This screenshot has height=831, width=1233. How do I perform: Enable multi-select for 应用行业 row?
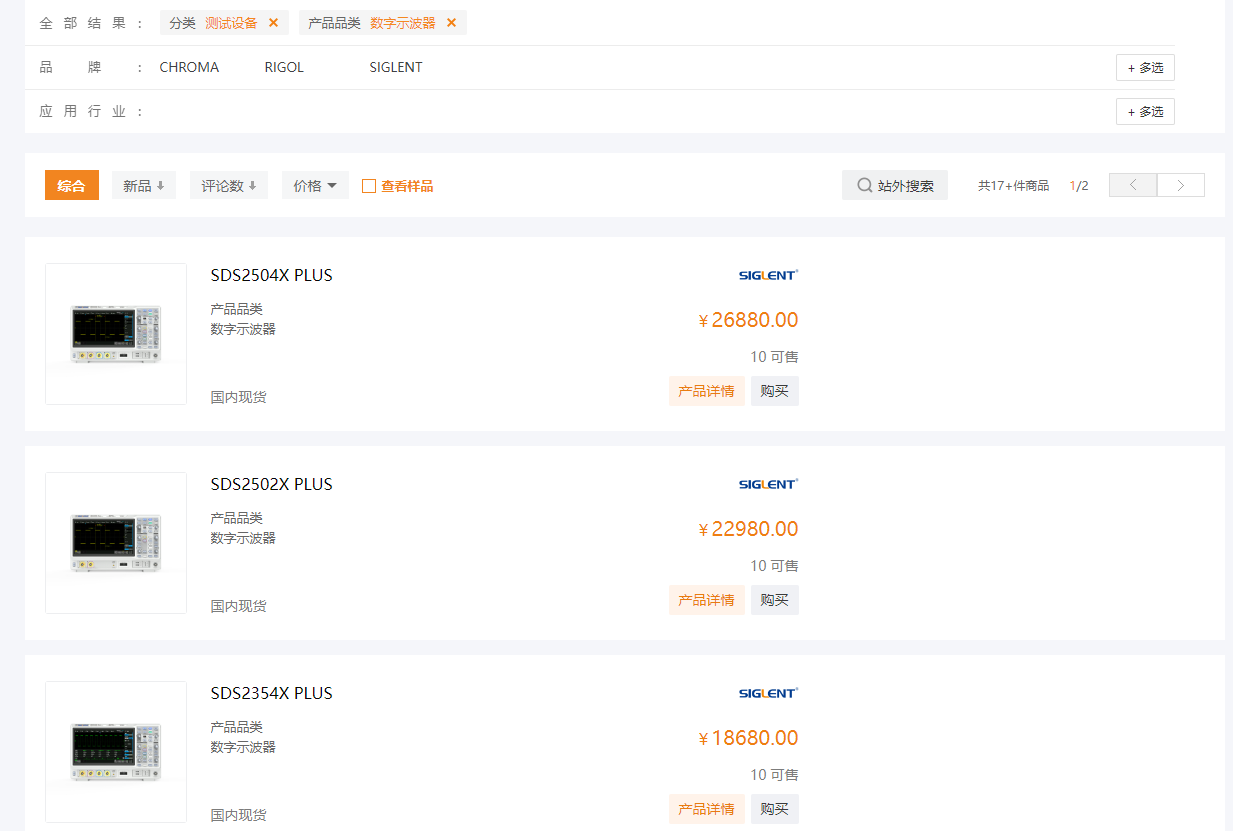[x=1145, y=112]
